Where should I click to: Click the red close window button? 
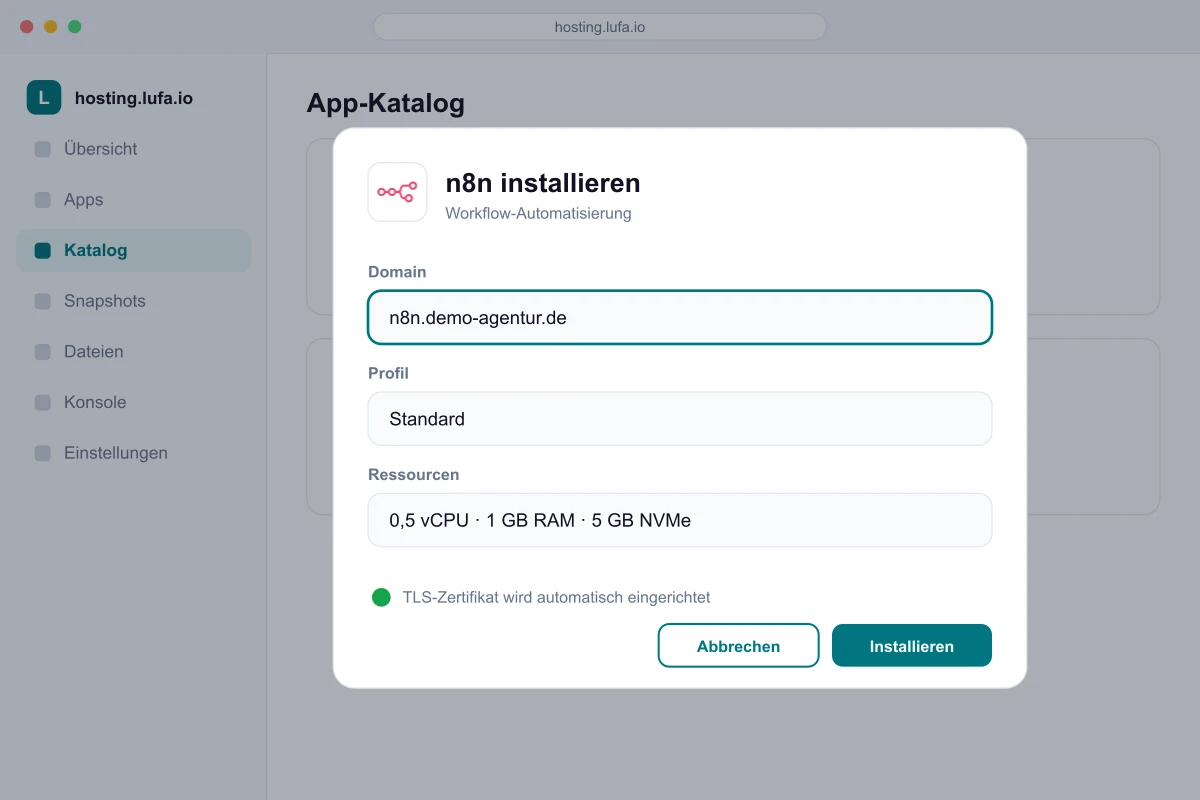point(27,27)
